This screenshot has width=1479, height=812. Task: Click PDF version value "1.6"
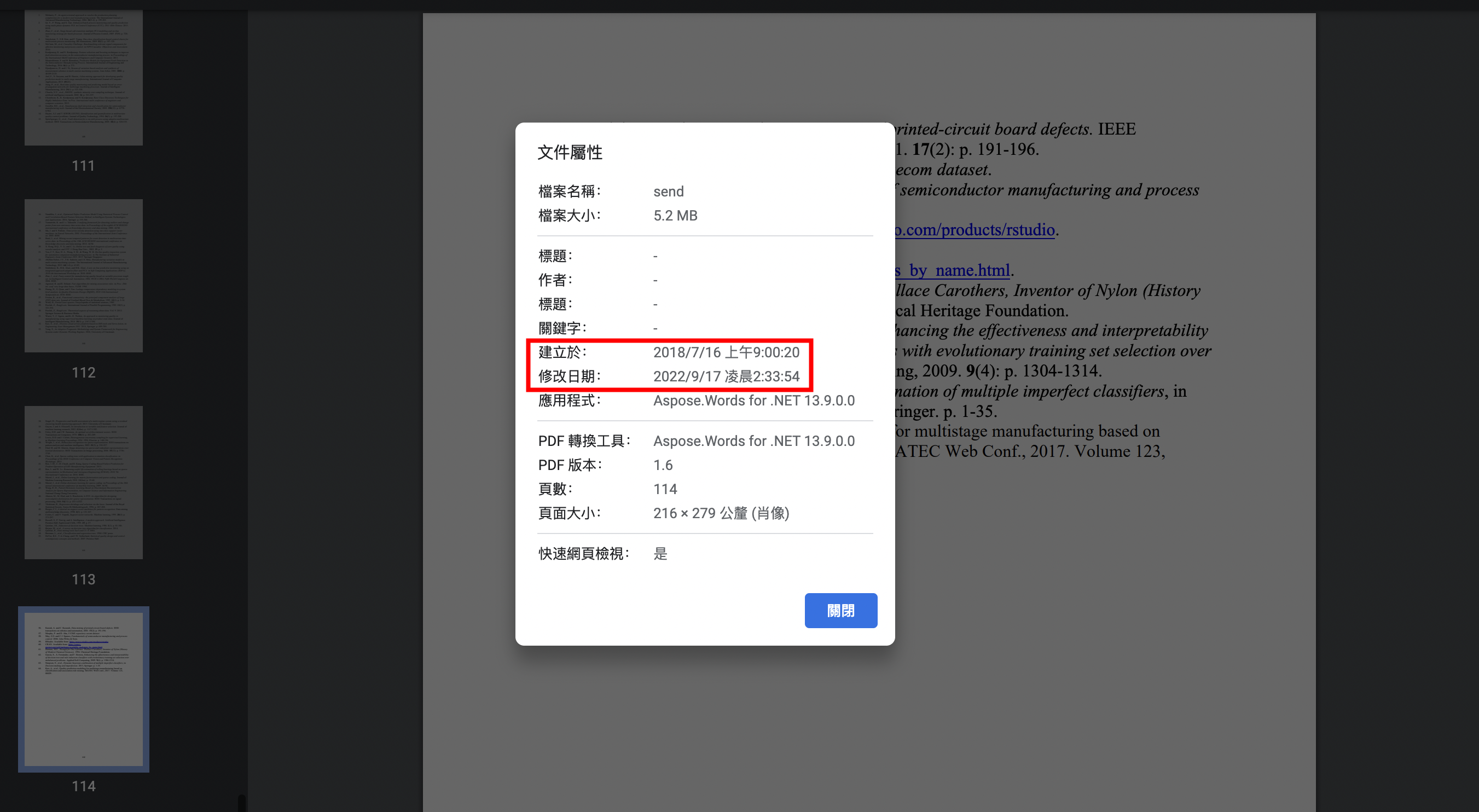pyautogui.click(x=663, y=465)
